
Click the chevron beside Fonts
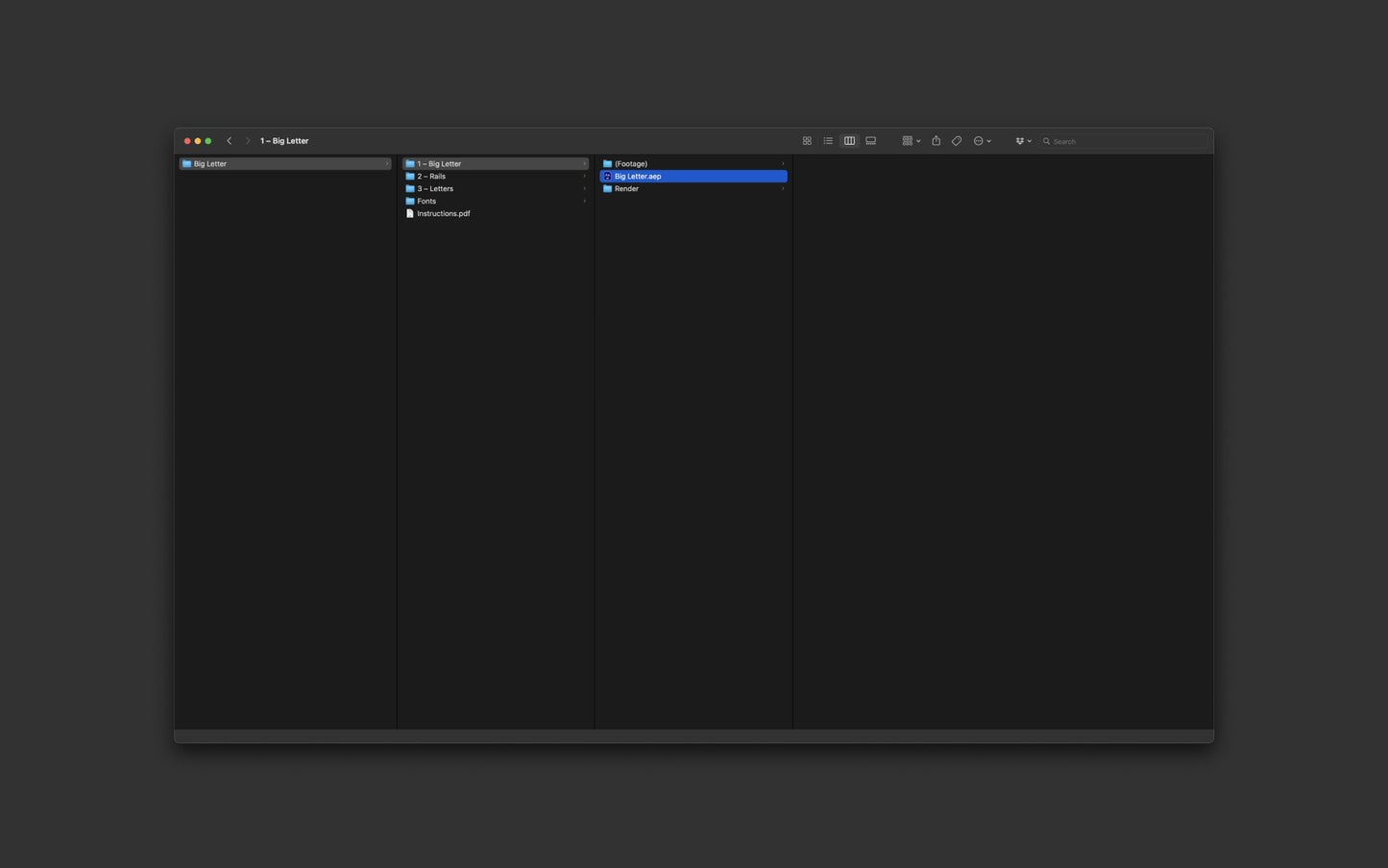coord(584,202)
